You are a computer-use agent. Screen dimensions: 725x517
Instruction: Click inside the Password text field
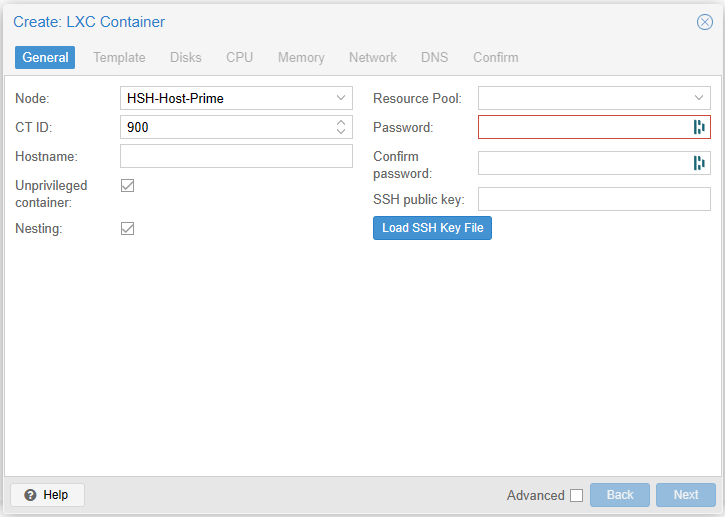click(x=583, y=127)
